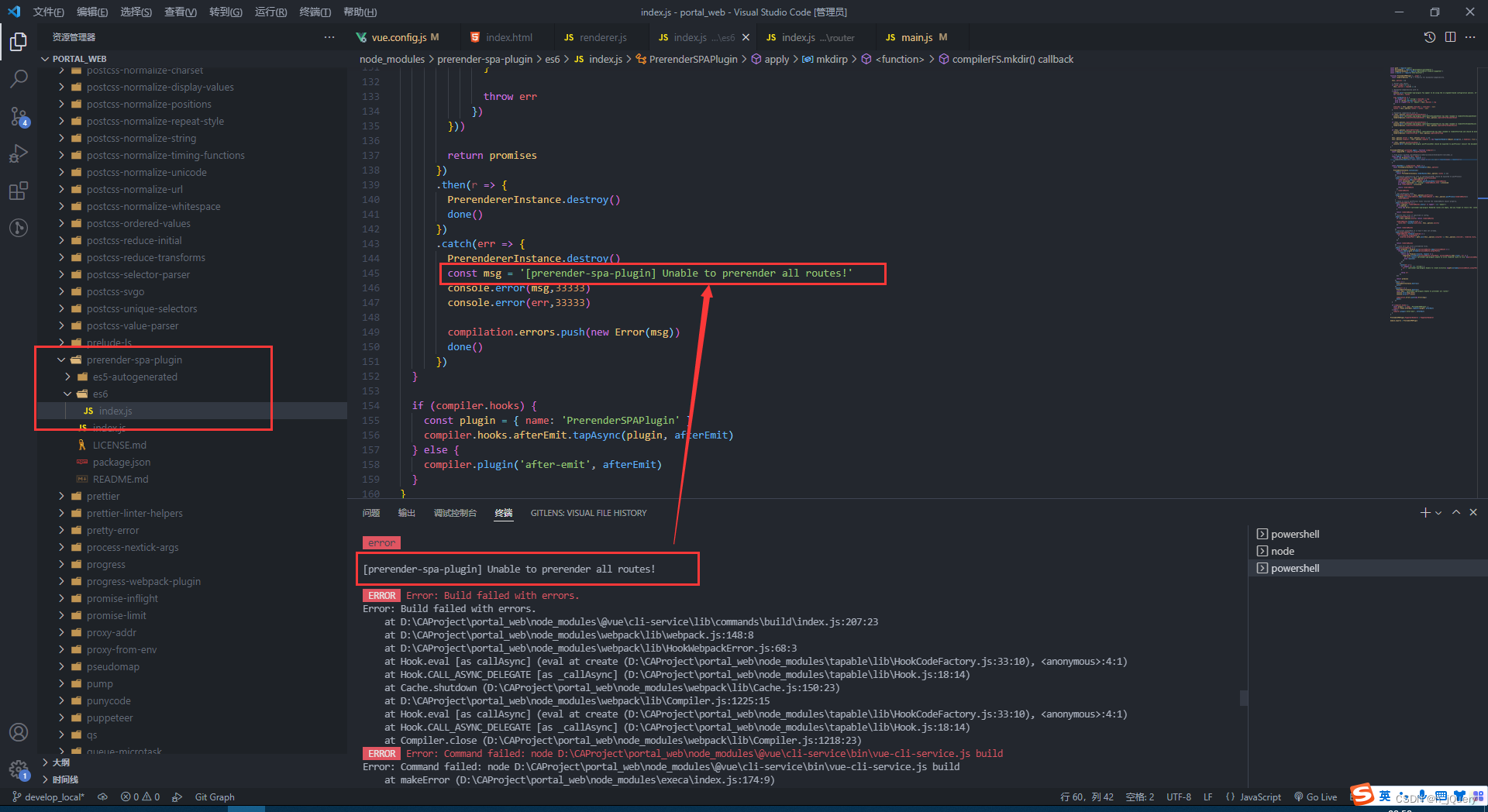Open the cursor line 60, column 42 indicator
This screenshot has height=812, width=1488.
coord(1087,797)
